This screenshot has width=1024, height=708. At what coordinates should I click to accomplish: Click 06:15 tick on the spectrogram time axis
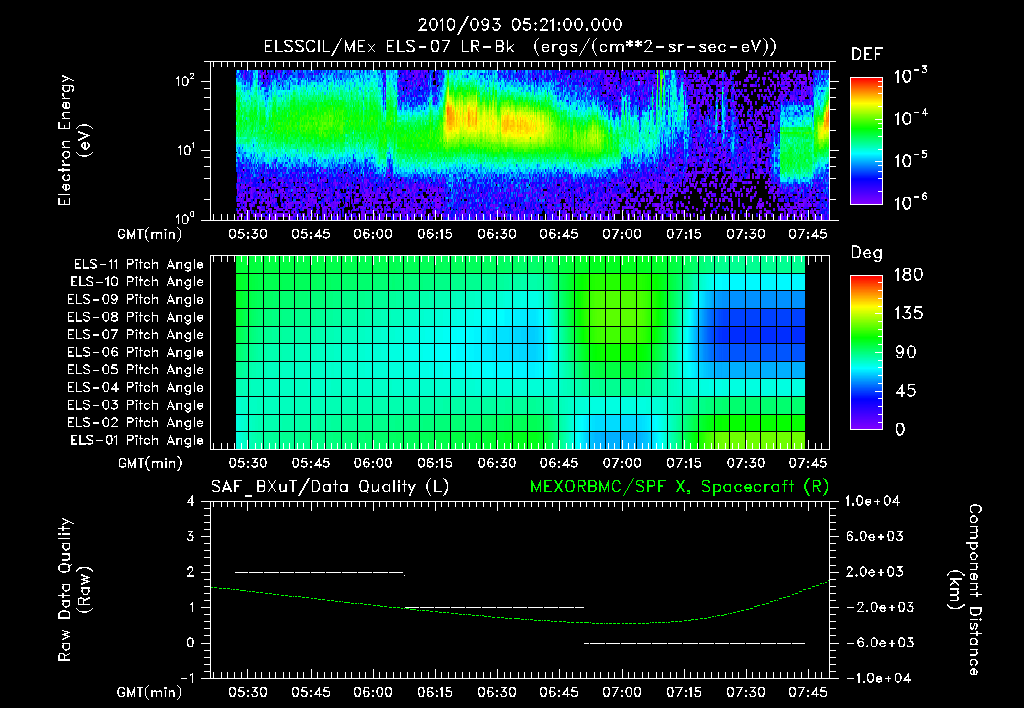pos(435,234)
